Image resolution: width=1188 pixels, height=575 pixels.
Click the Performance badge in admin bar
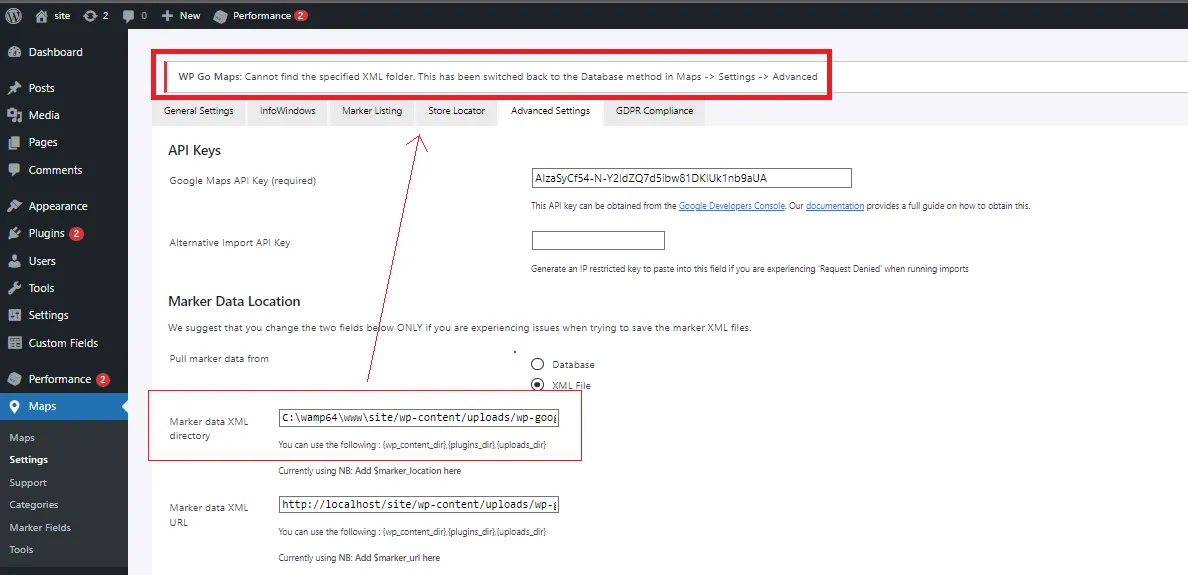point(301,15)
